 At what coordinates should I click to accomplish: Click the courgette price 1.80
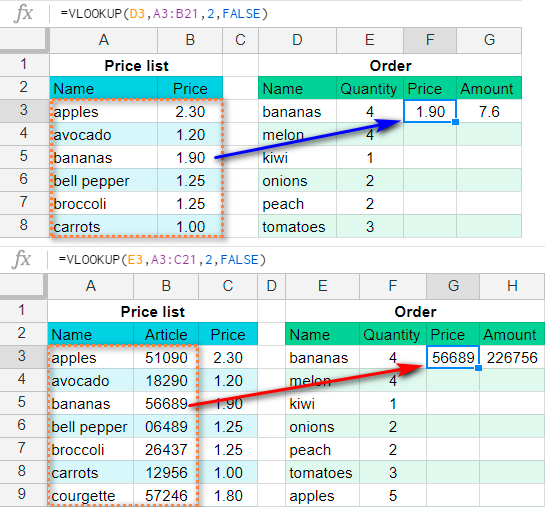pos(228,495)
